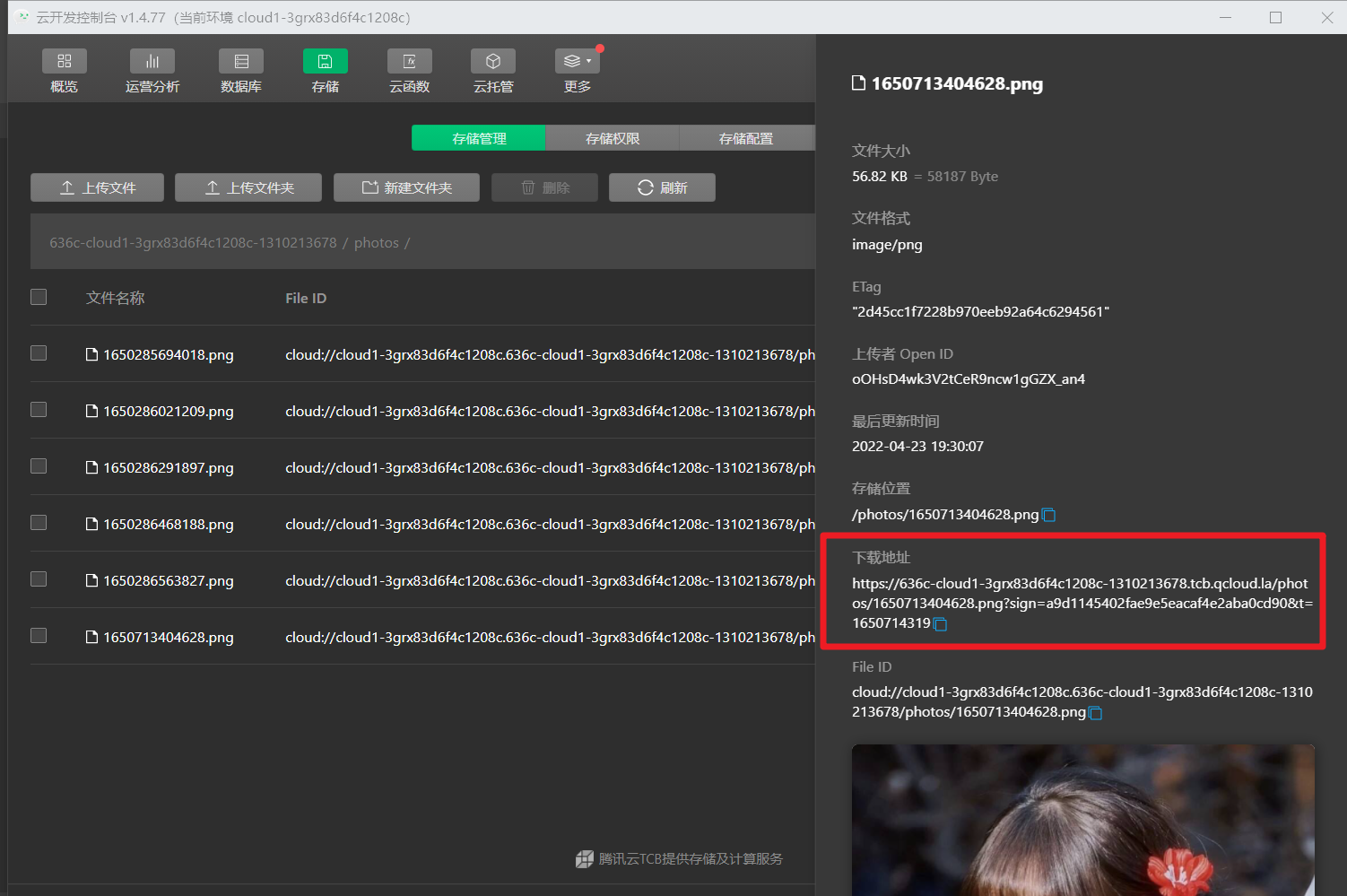The width and height of the screenshot is (1347, 896).
Task: Click the 删除 delete button
Action: pos(544,187)
